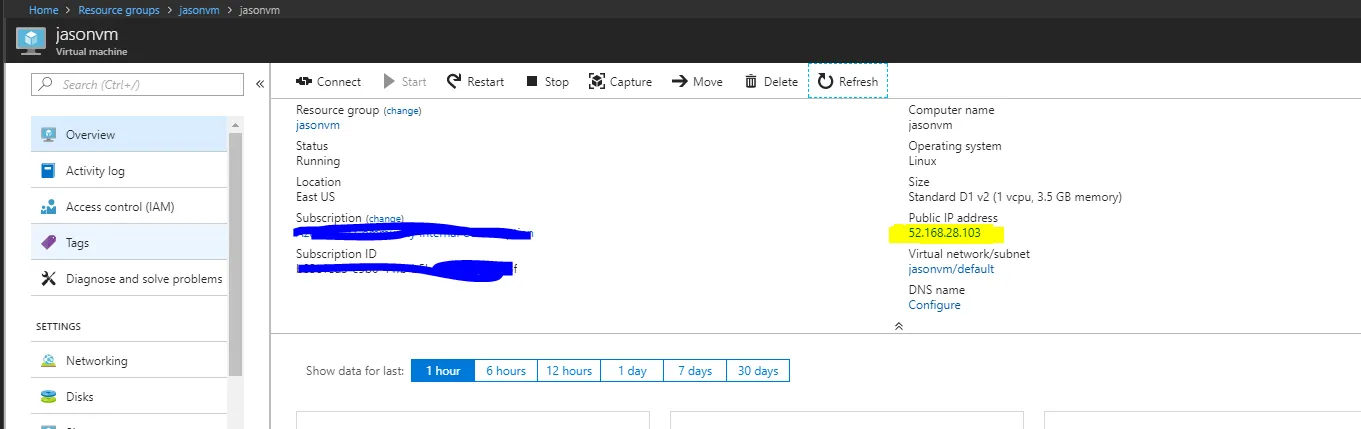Viewport: 1361px width, 429px height.
Task: Click the Disks icon in Settings
Action: (x=48, y=397)
